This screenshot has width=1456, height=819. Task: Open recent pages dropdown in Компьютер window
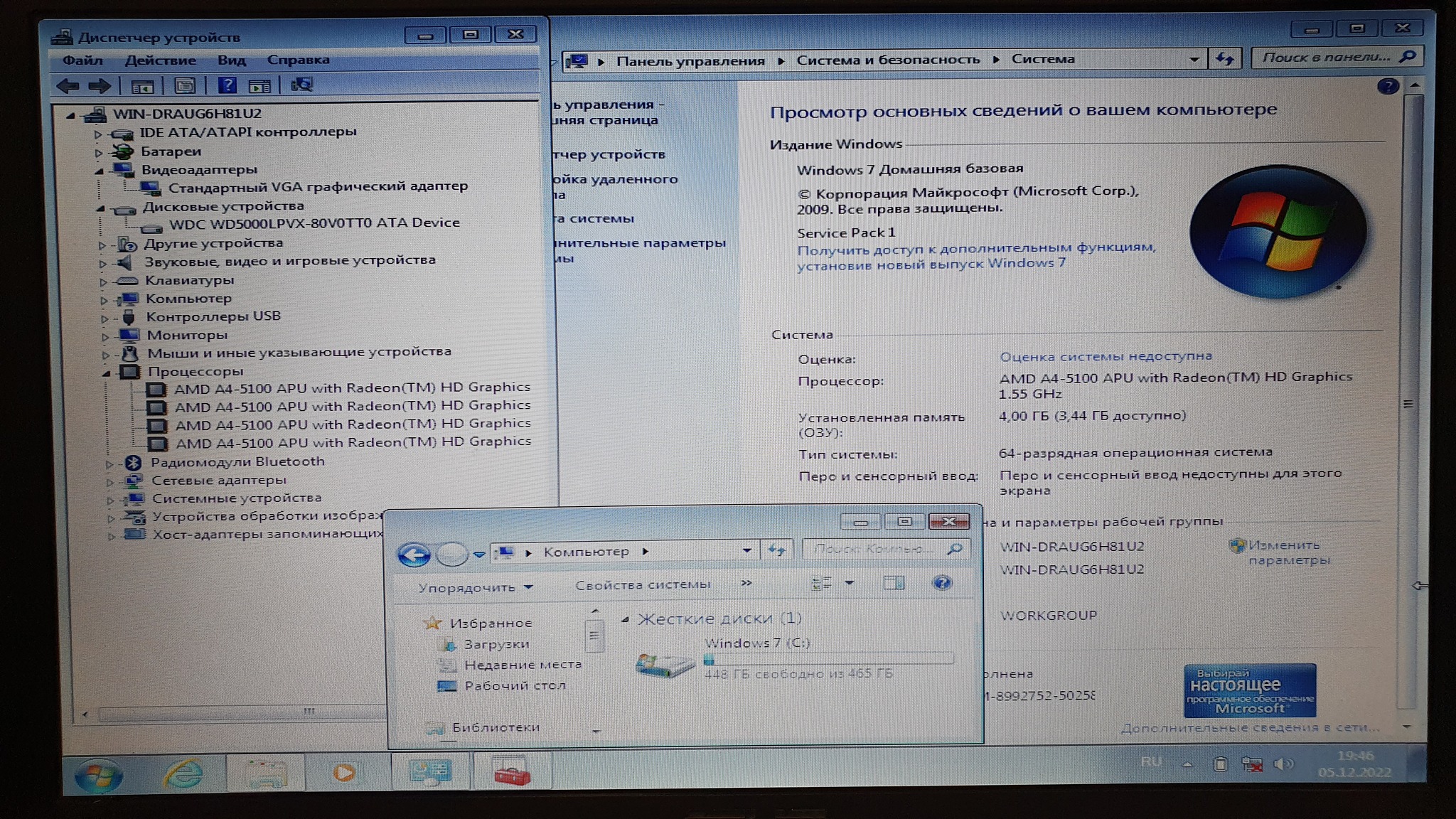(479, 555)
